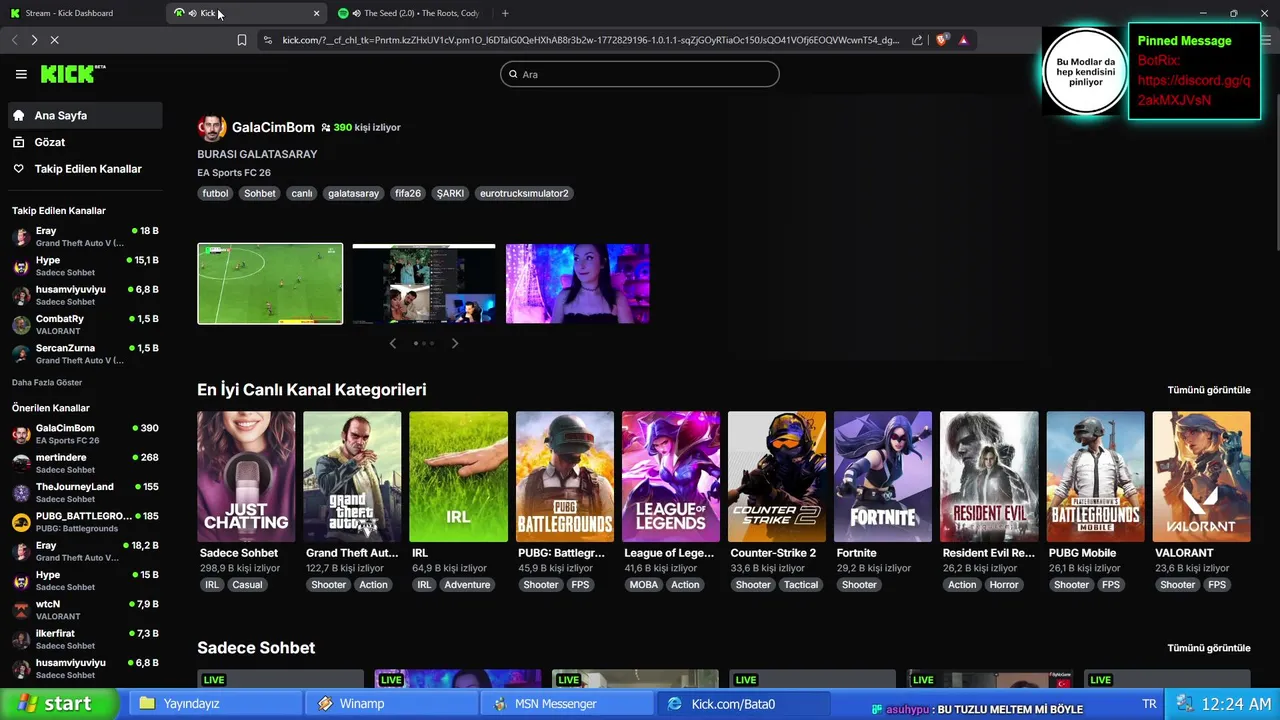Screen dimensions: 1280x720
Task: Click Tümünü görüntüle for Sadece Sohbet
Action: tap(1209, 648)
